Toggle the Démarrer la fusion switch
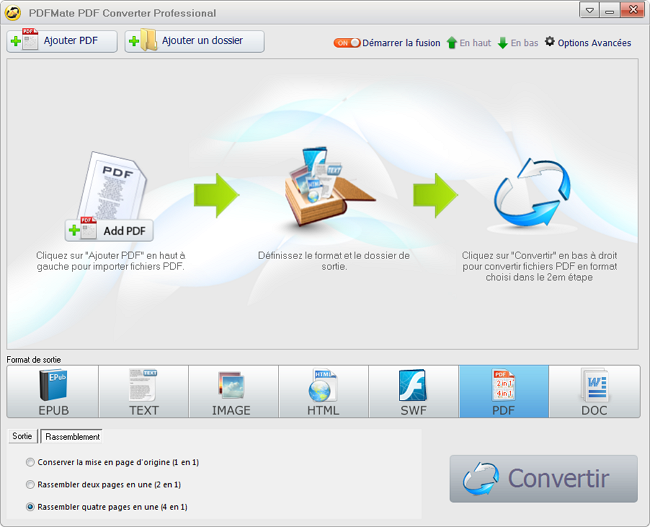Image resolution: width=650 pixels, height=527 pixels. pos(347,43)
